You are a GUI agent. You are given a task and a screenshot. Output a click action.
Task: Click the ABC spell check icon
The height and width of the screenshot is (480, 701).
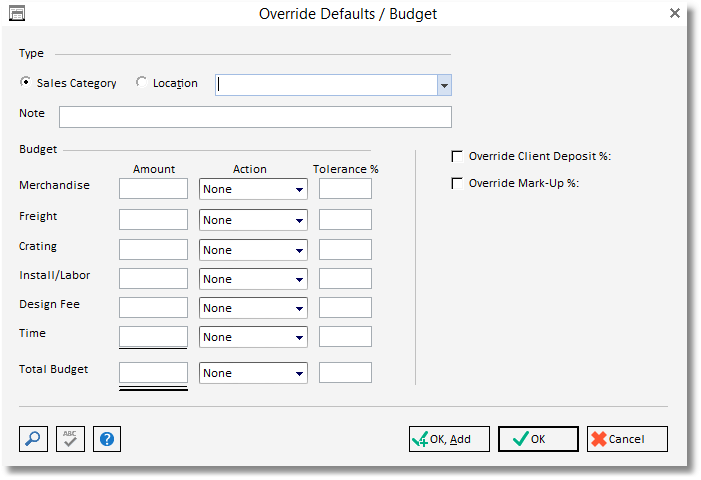click(x=70, y=439)
